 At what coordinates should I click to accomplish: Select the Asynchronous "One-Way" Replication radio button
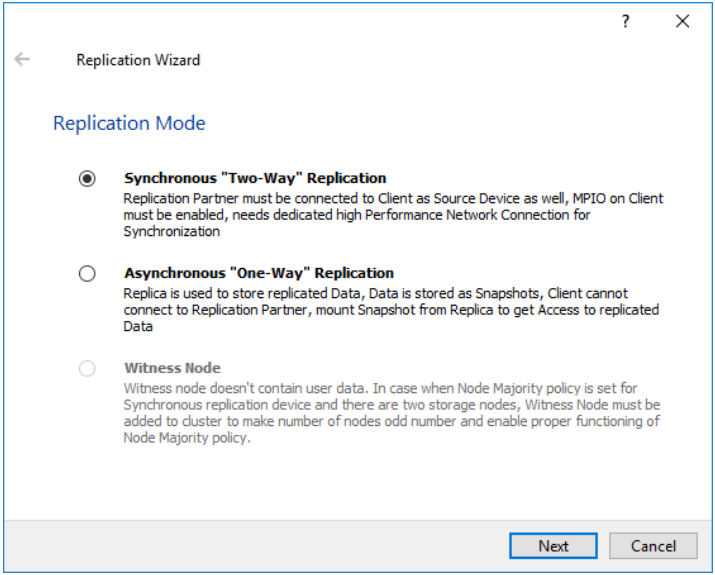pos(88,273)
